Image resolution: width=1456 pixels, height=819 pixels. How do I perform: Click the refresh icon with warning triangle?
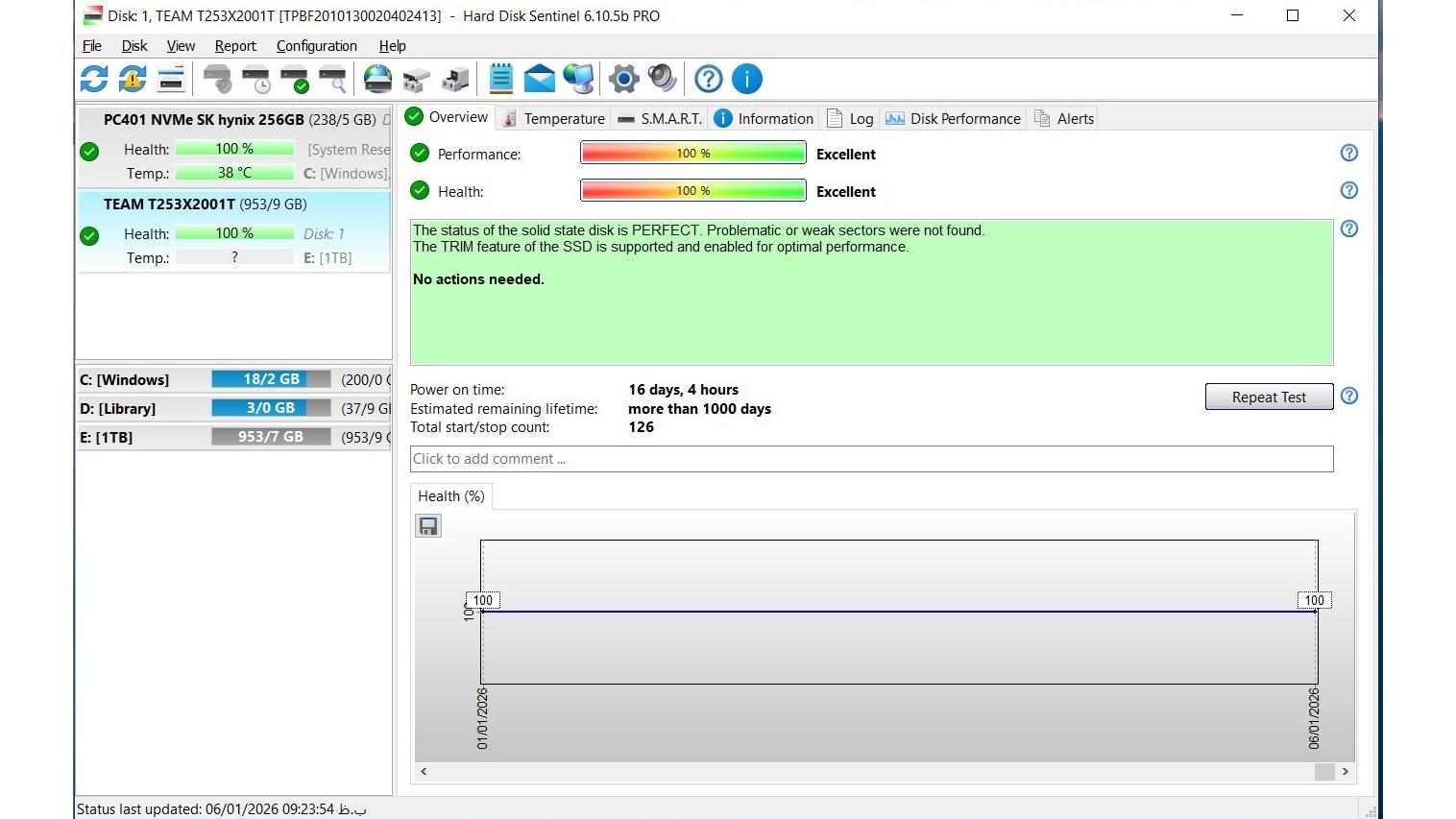(x=133, y=79)
